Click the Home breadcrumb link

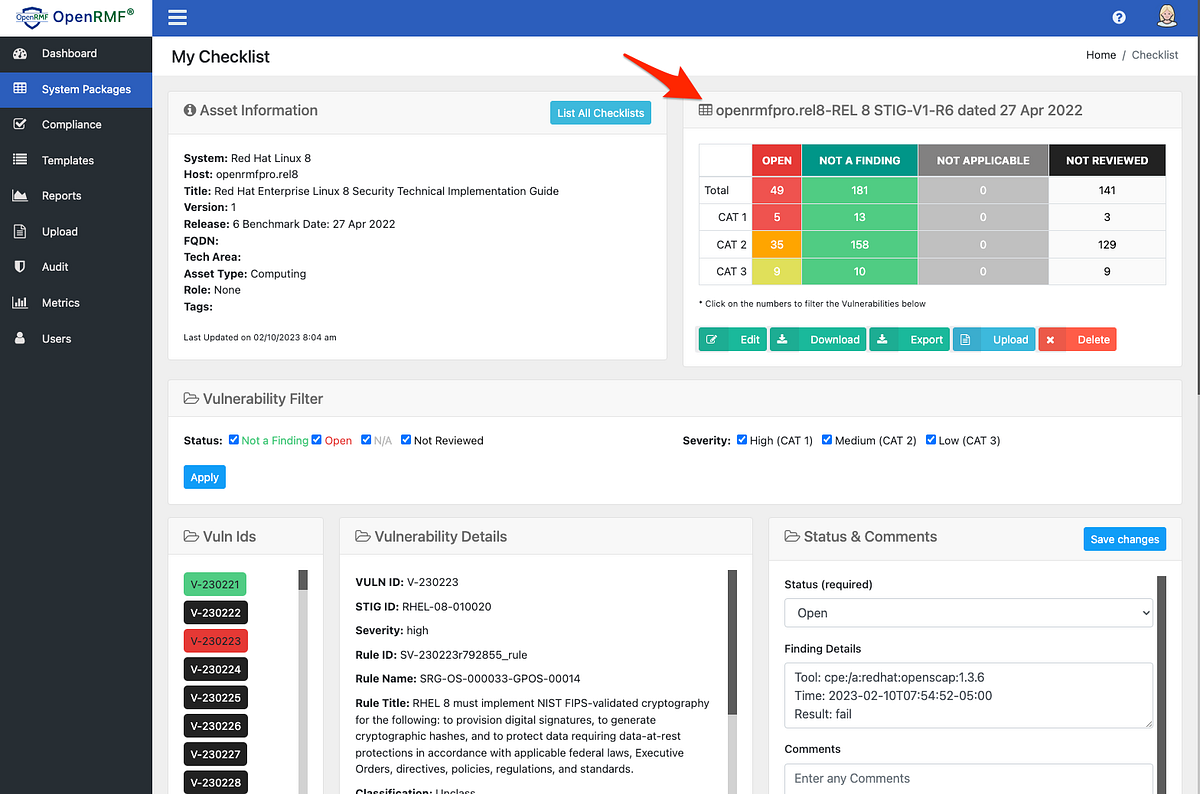pos(1101,55)
